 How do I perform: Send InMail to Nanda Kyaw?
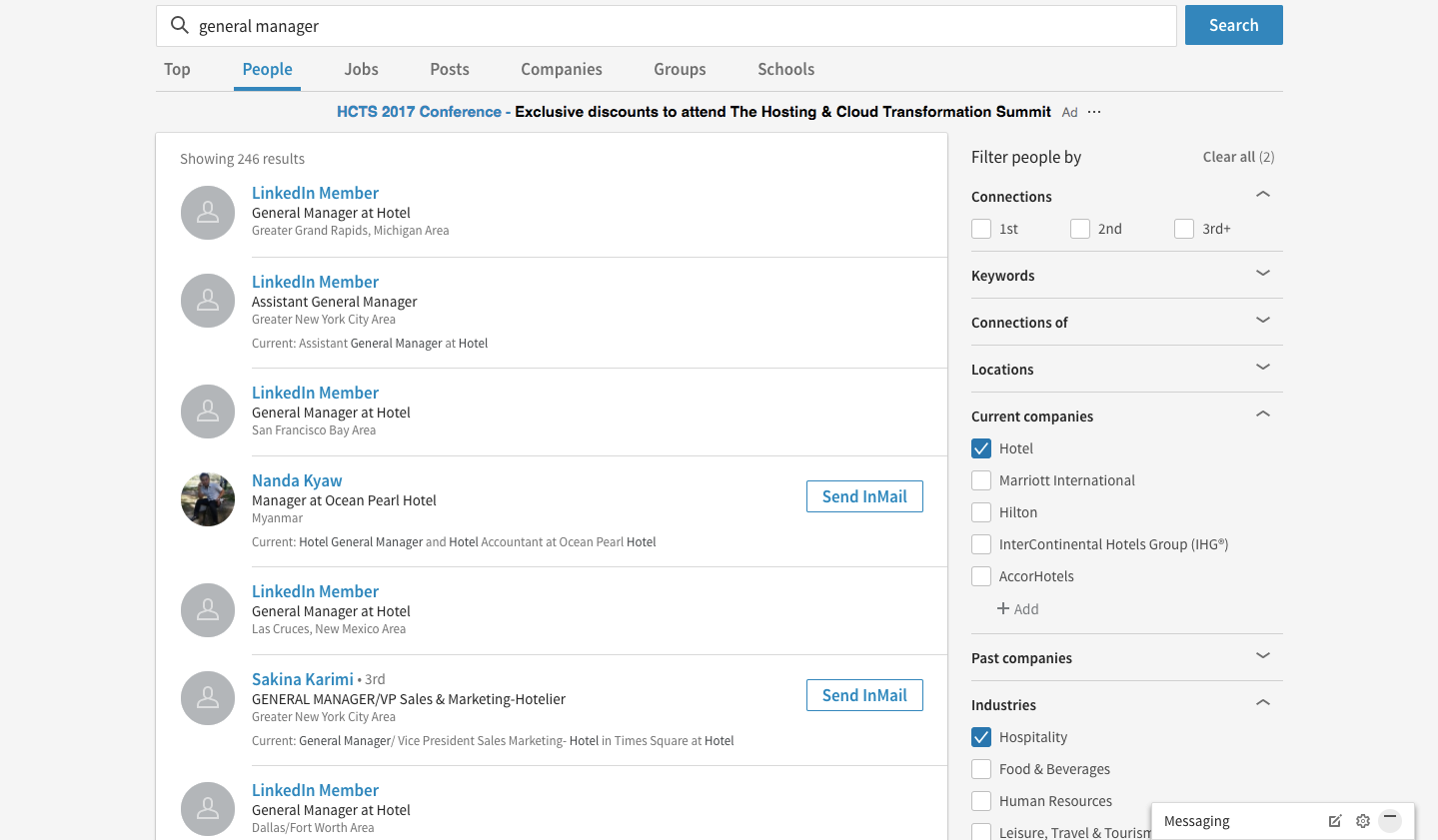tap(864, 496)
